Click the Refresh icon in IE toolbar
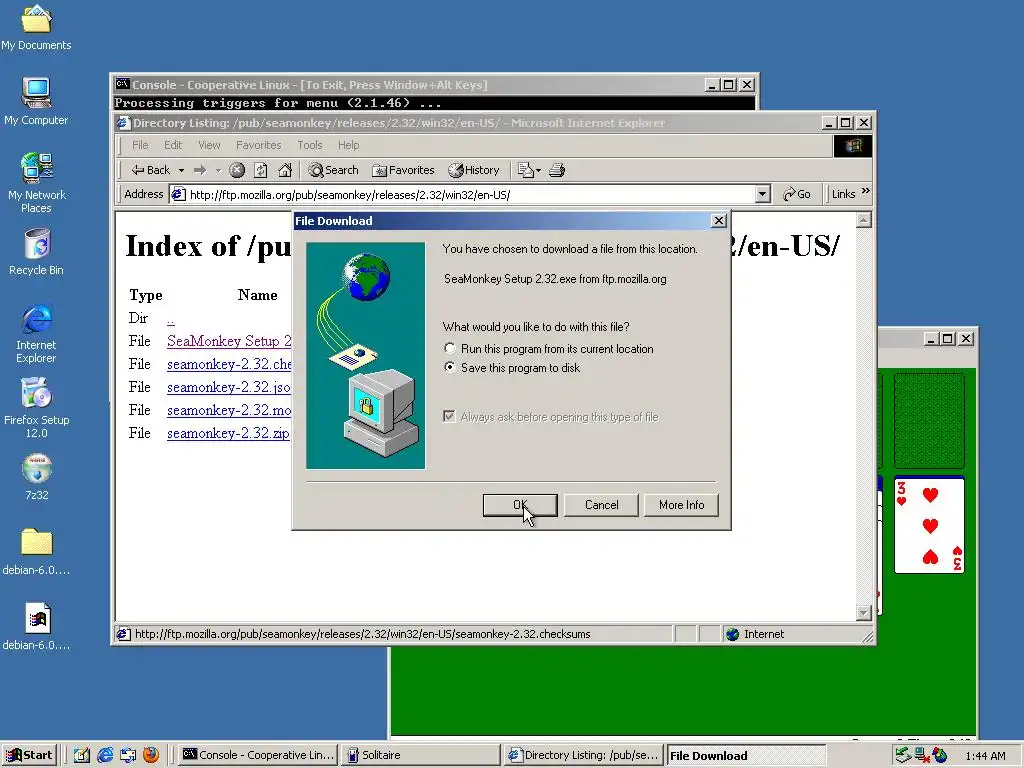1024x768 pixels. (261, 170)
